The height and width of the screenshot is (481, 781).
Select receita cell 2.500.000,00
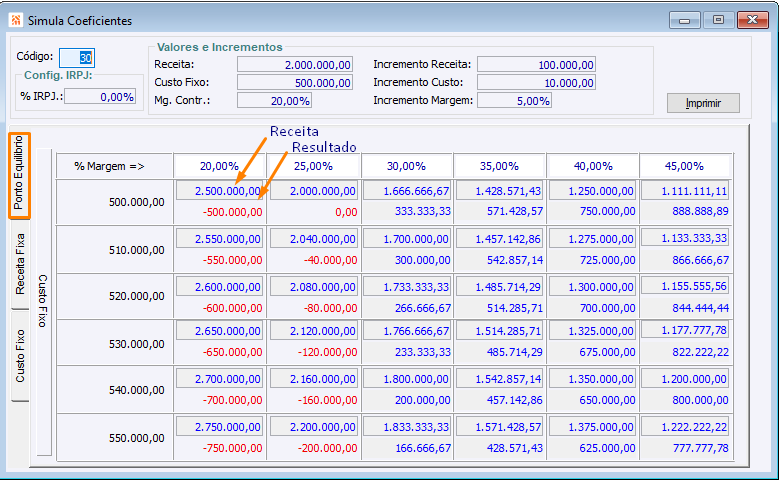[x=219, y=191]
